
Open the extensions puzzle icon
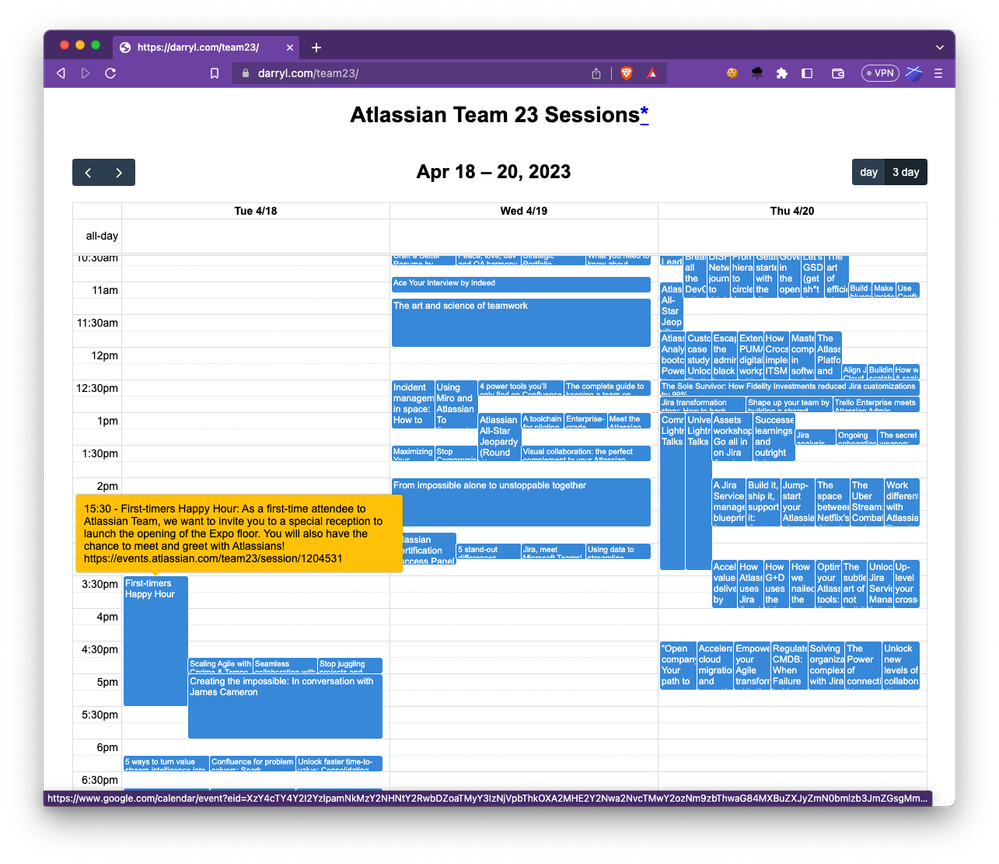(782, 73)
